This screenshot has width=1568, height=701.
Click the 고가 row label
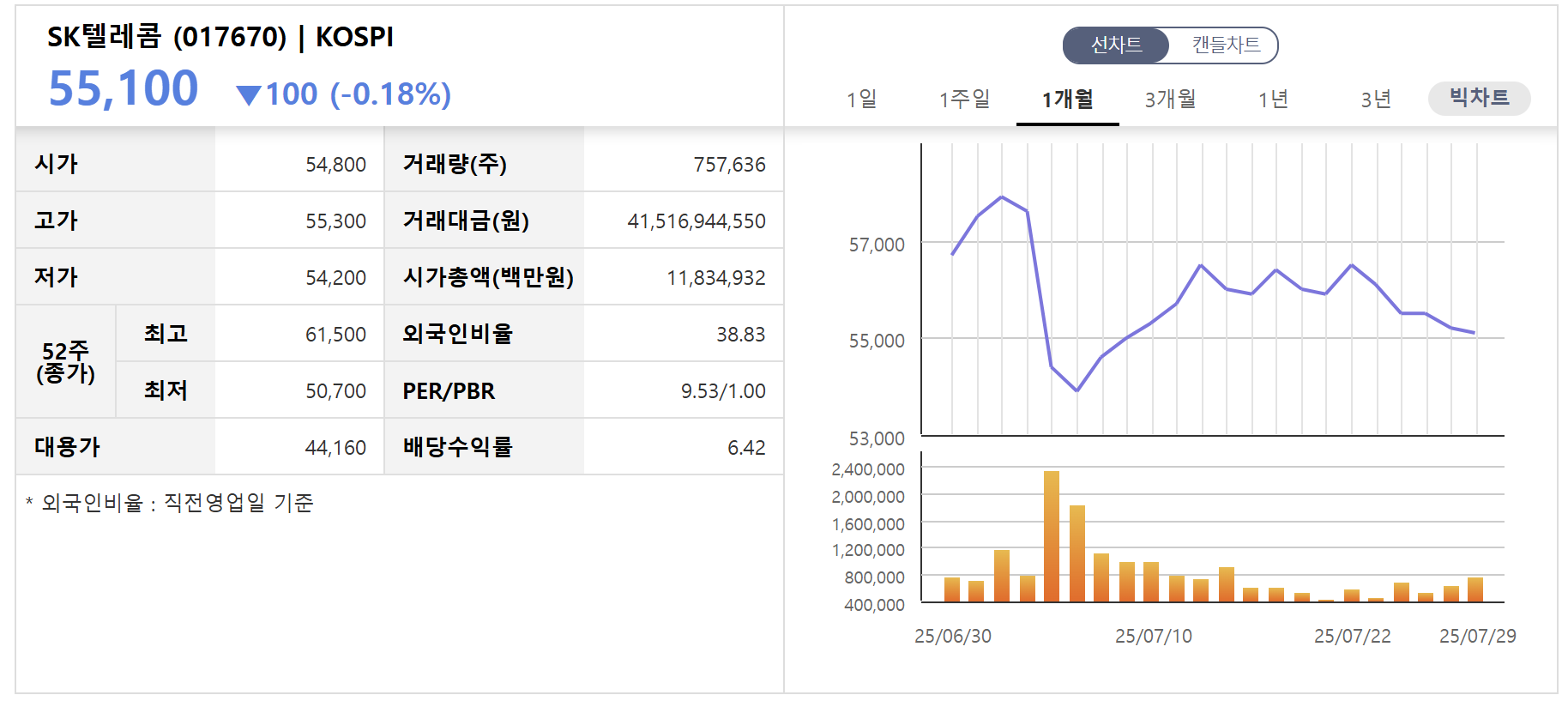(56, 220)
